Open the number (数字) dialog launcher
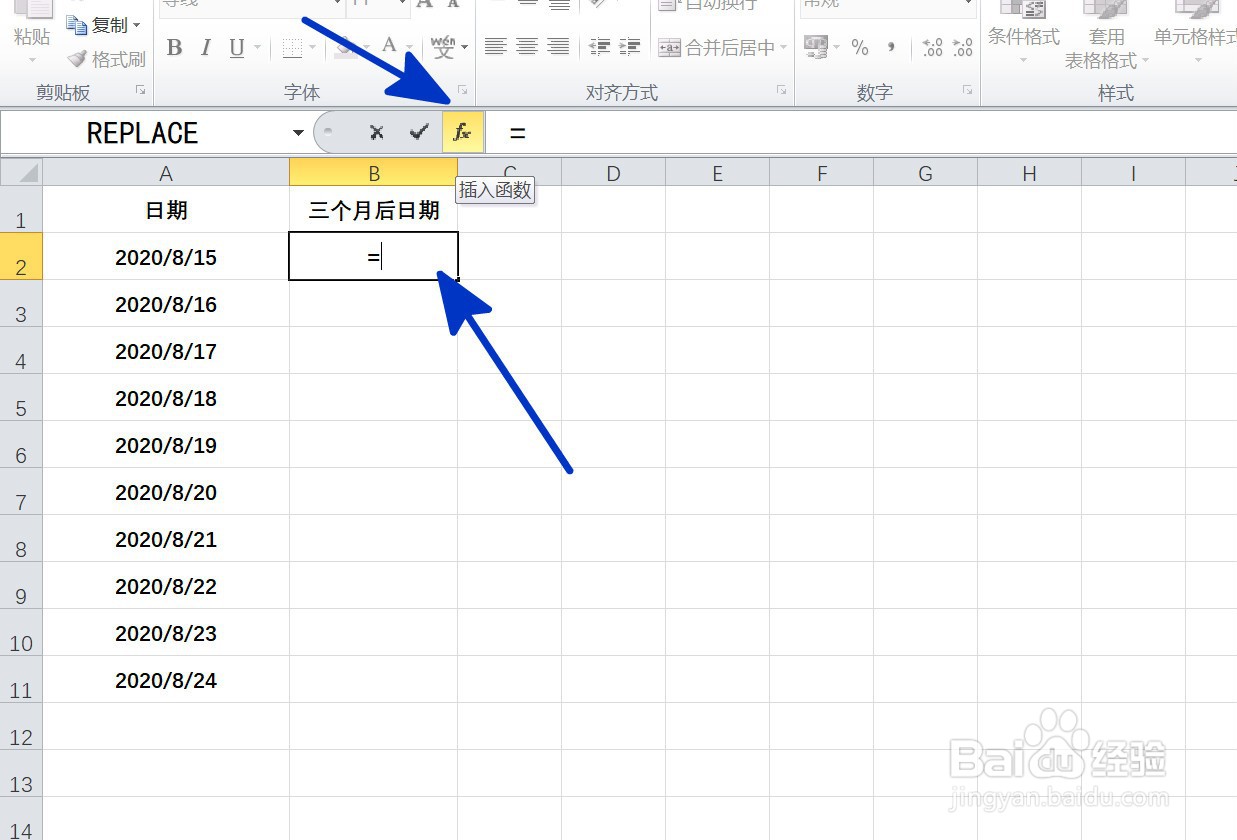This screenshot has width=1237, height=840. (x=968, y=91)
